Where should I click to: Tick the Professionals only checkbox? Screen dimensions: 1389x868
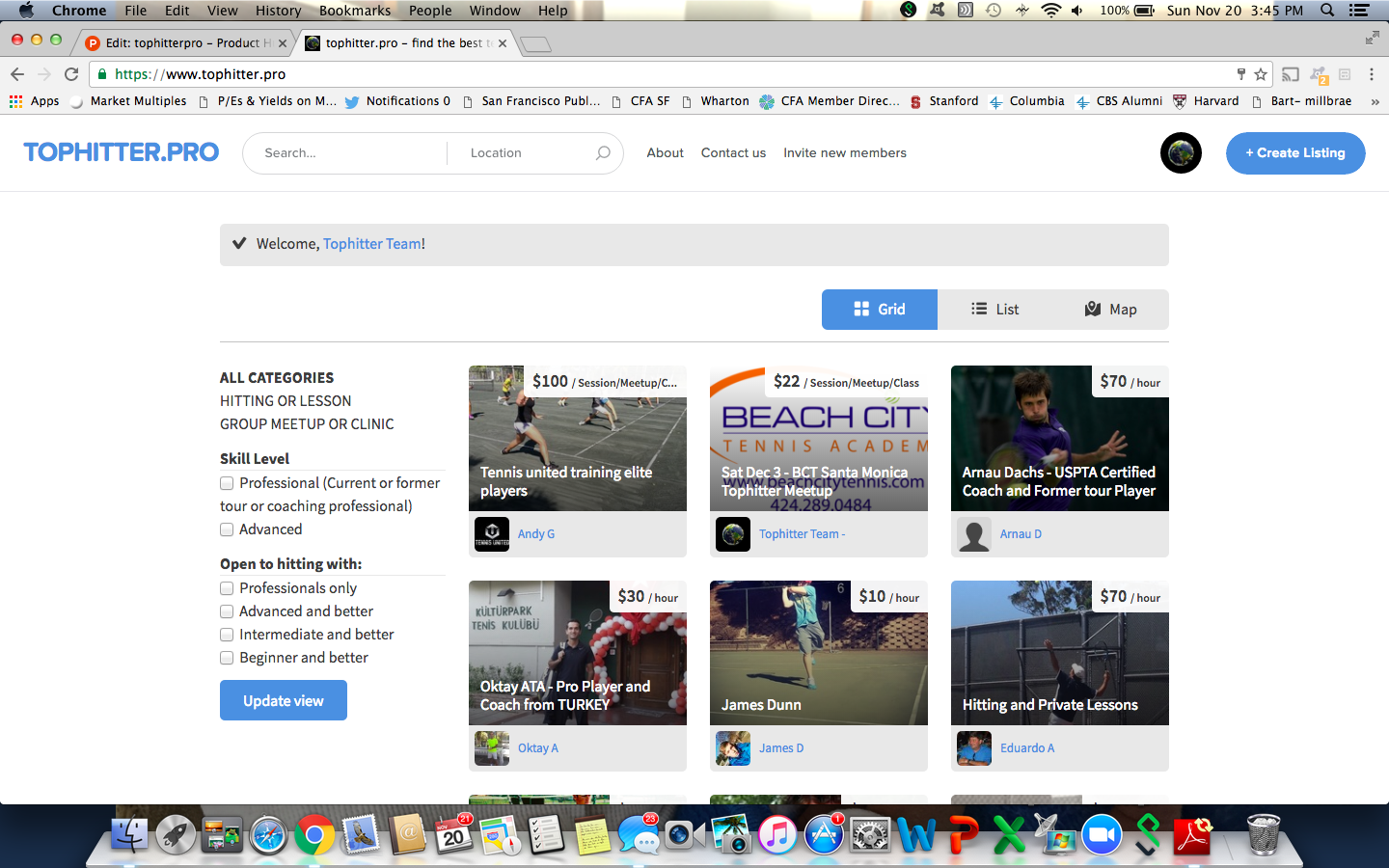(227, 588)
